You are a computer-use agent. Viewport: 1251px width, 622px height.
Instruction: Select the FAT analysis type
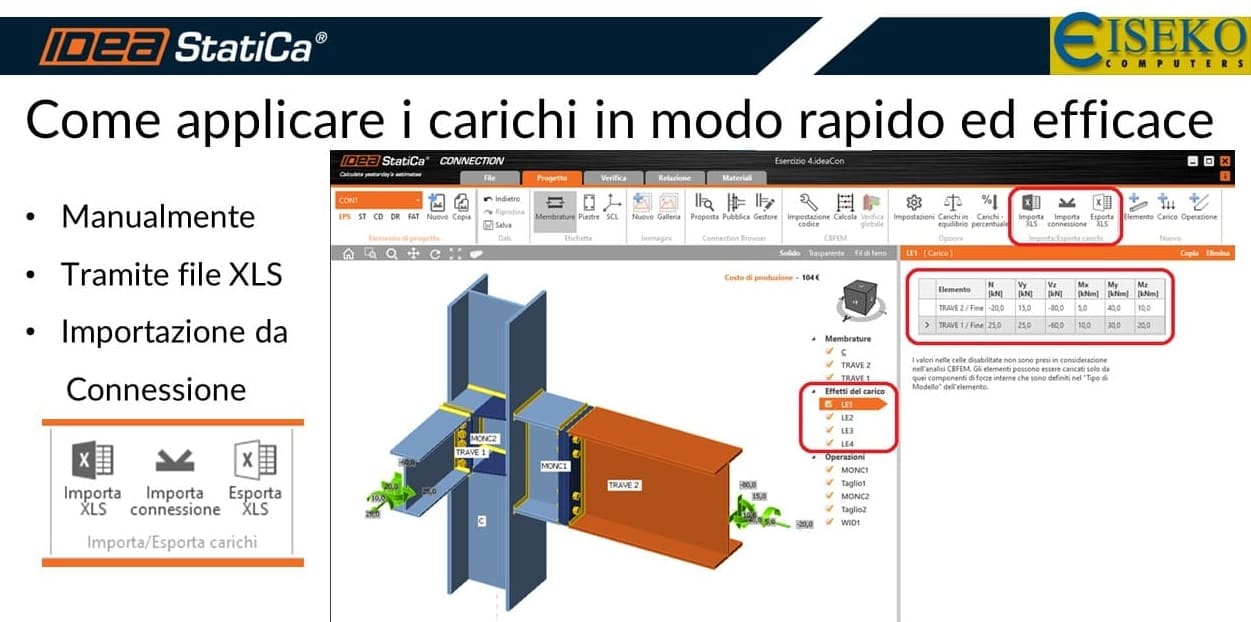pyautogui.click(x=414, y=216)
